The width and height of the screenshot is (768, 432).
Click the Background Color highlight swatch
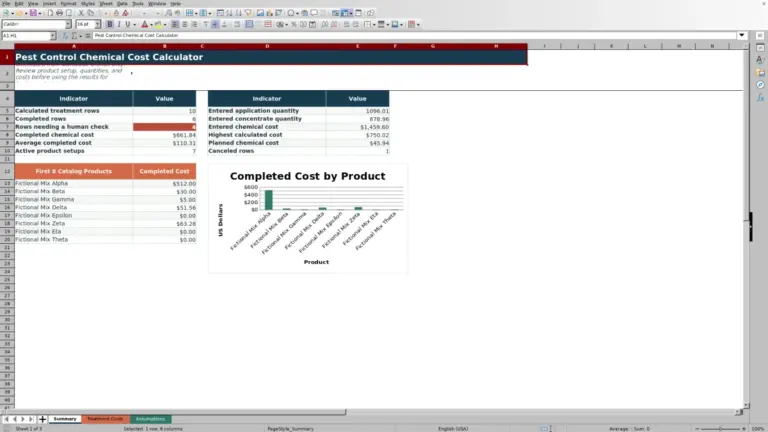tap(158, 24)
